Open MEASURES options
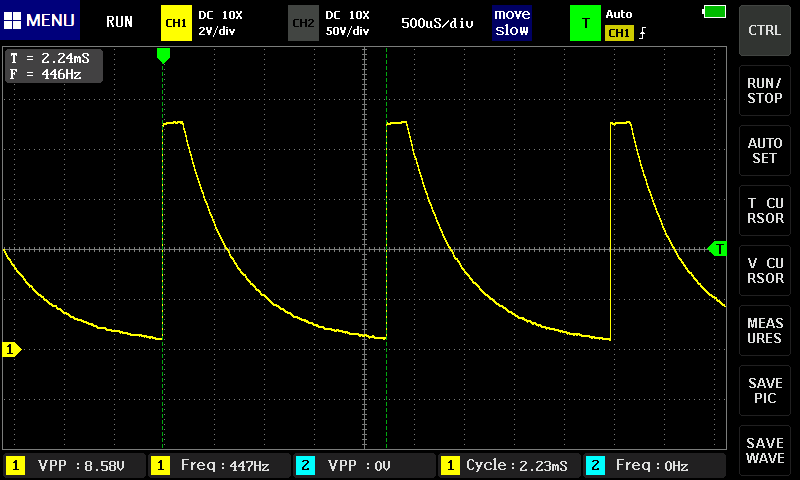This screenshot has width=800, height=480. click(x=764, y=331)
